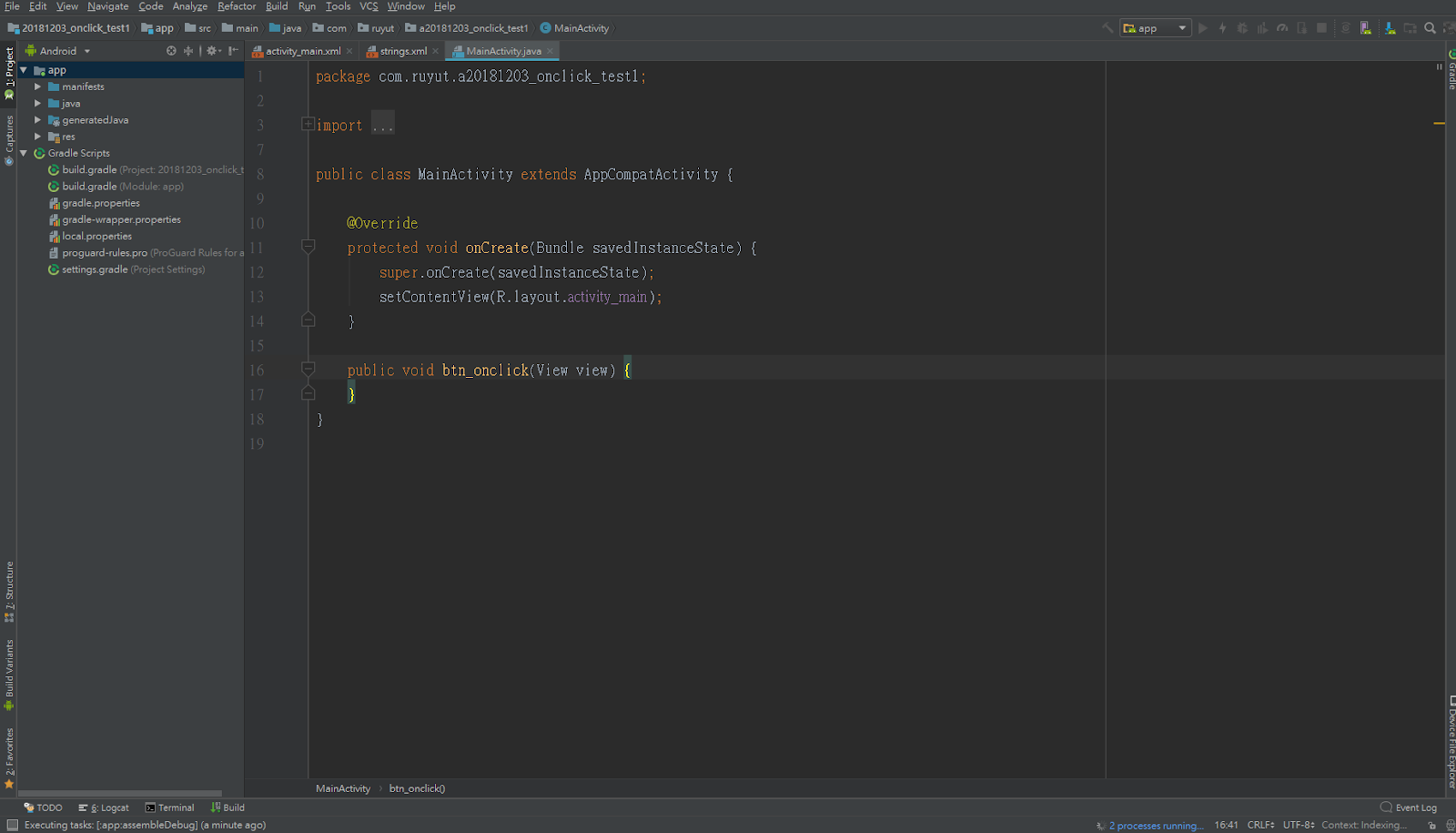Open Project panel gear settings

(213, 51)
